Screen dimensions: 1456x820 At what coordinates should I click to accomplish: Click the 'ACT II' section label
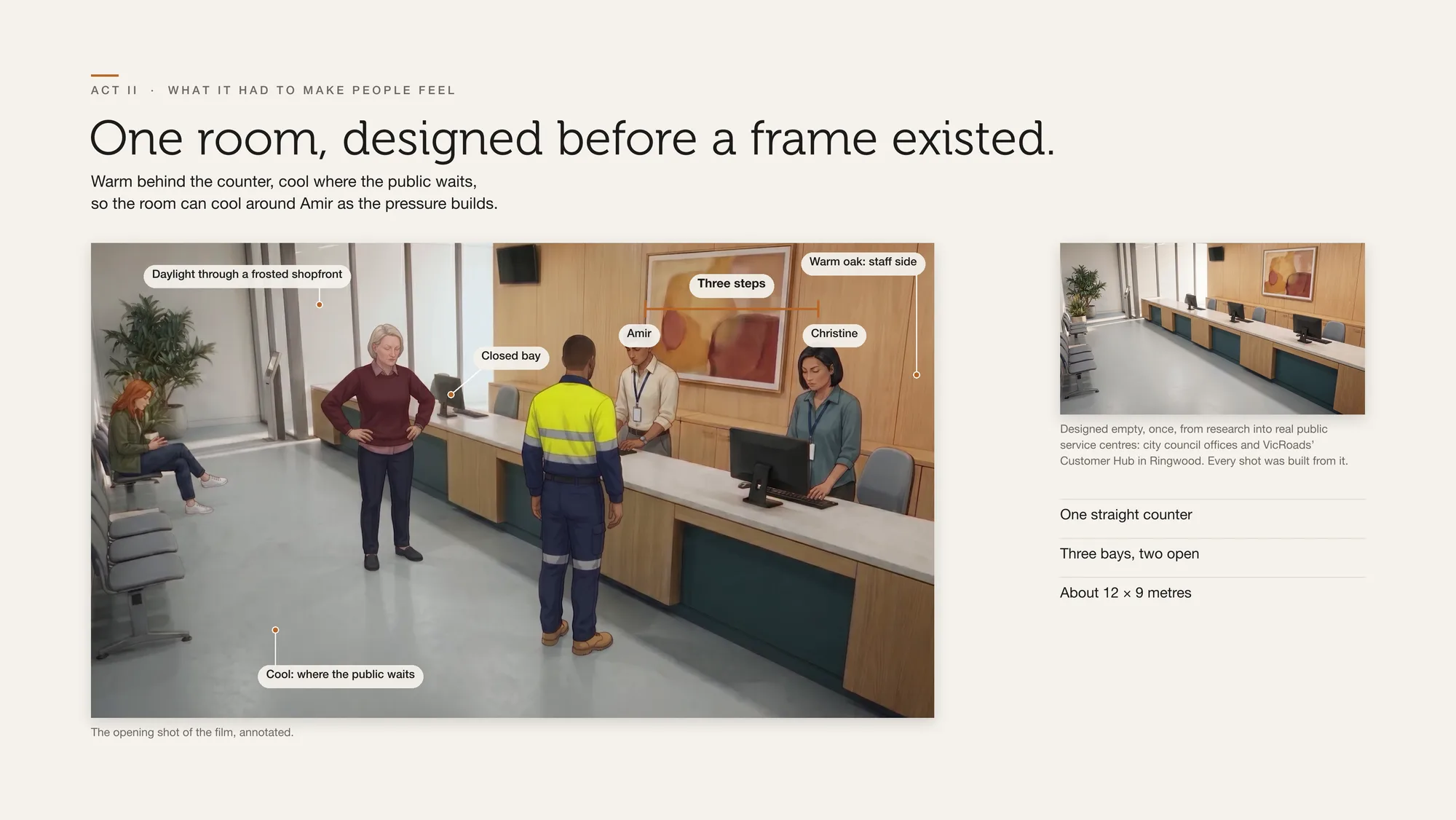[114, 90]
